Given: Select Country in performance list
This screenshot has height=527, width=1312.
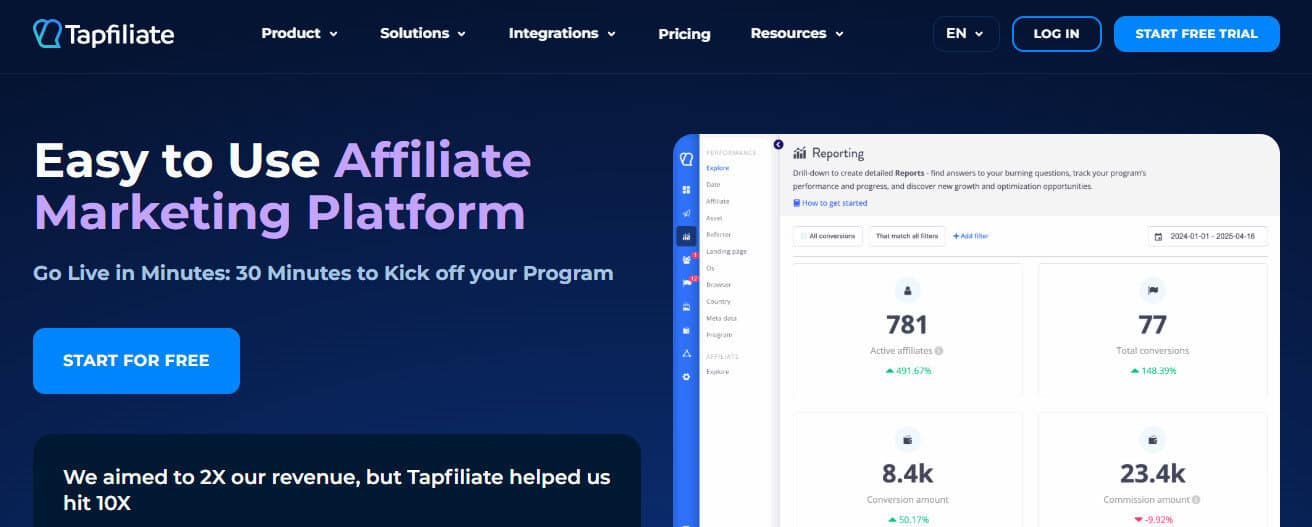Looking at the screenshot, I should coord(718,301).
